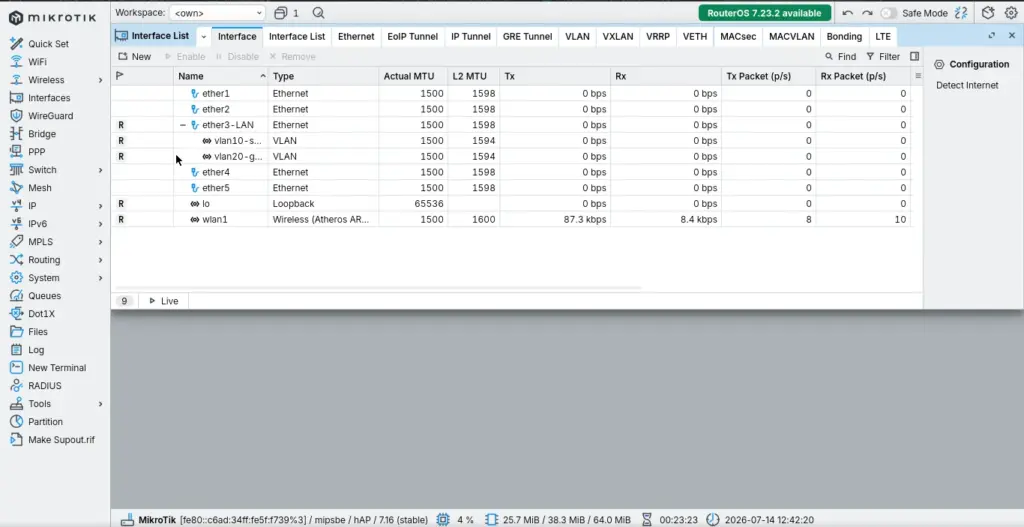The image size is (1024, 527).
Task: Select the lo Loopback row
Action: (511, 204)
